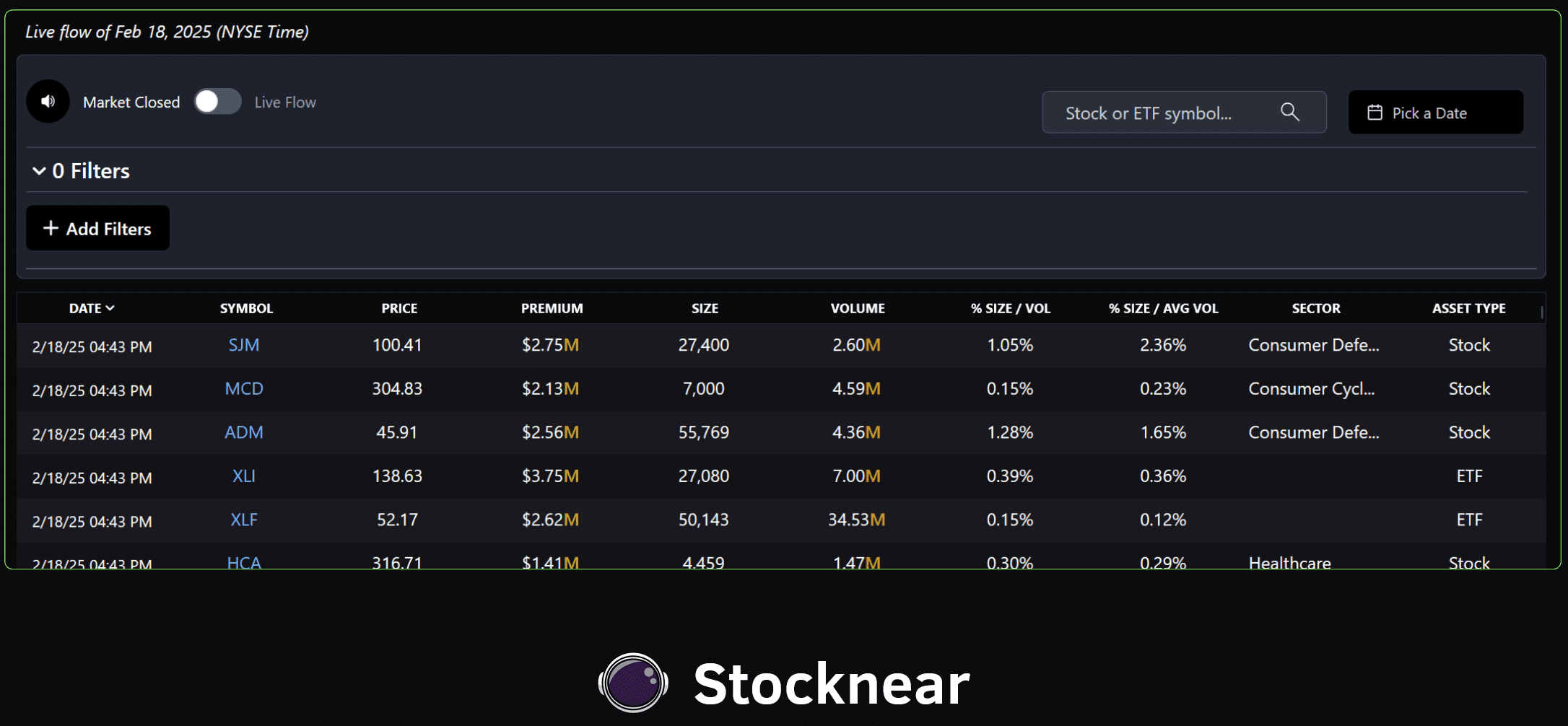
Task: Toggle the Live Flow switch
Action: coord(217,102)
